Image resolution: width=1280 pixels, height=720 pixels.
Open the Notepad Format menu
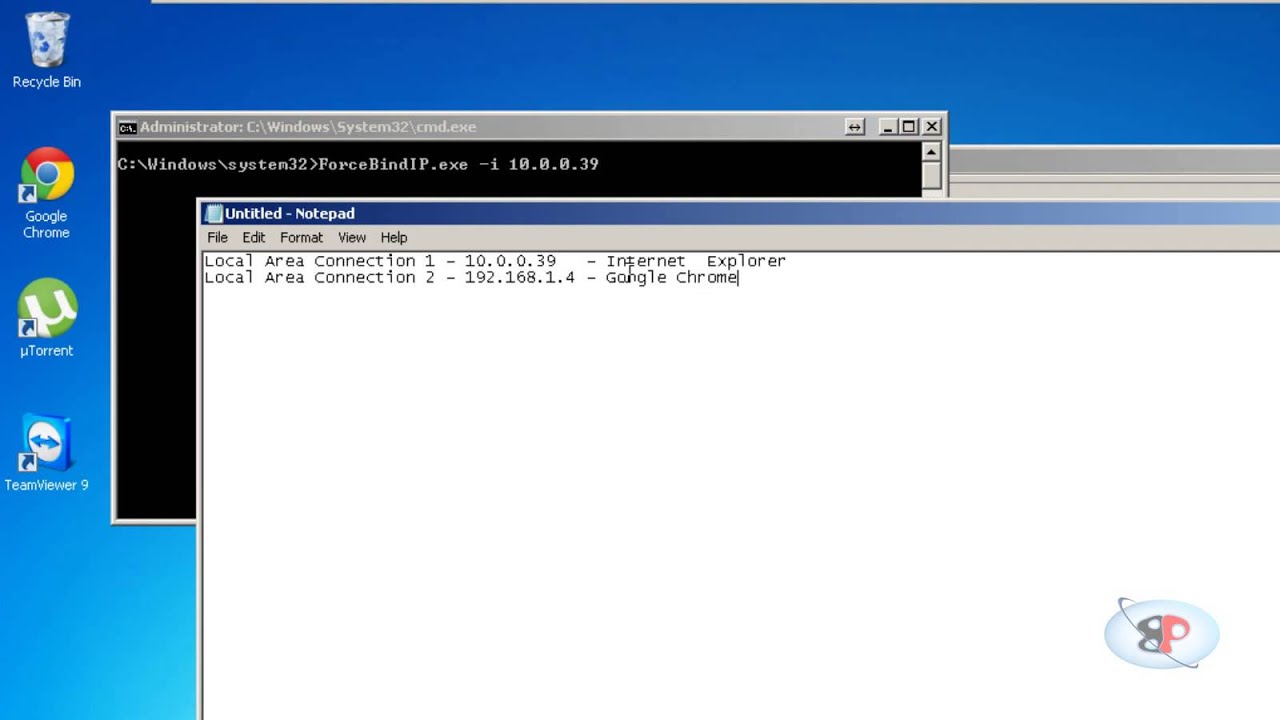pos(301,237)
